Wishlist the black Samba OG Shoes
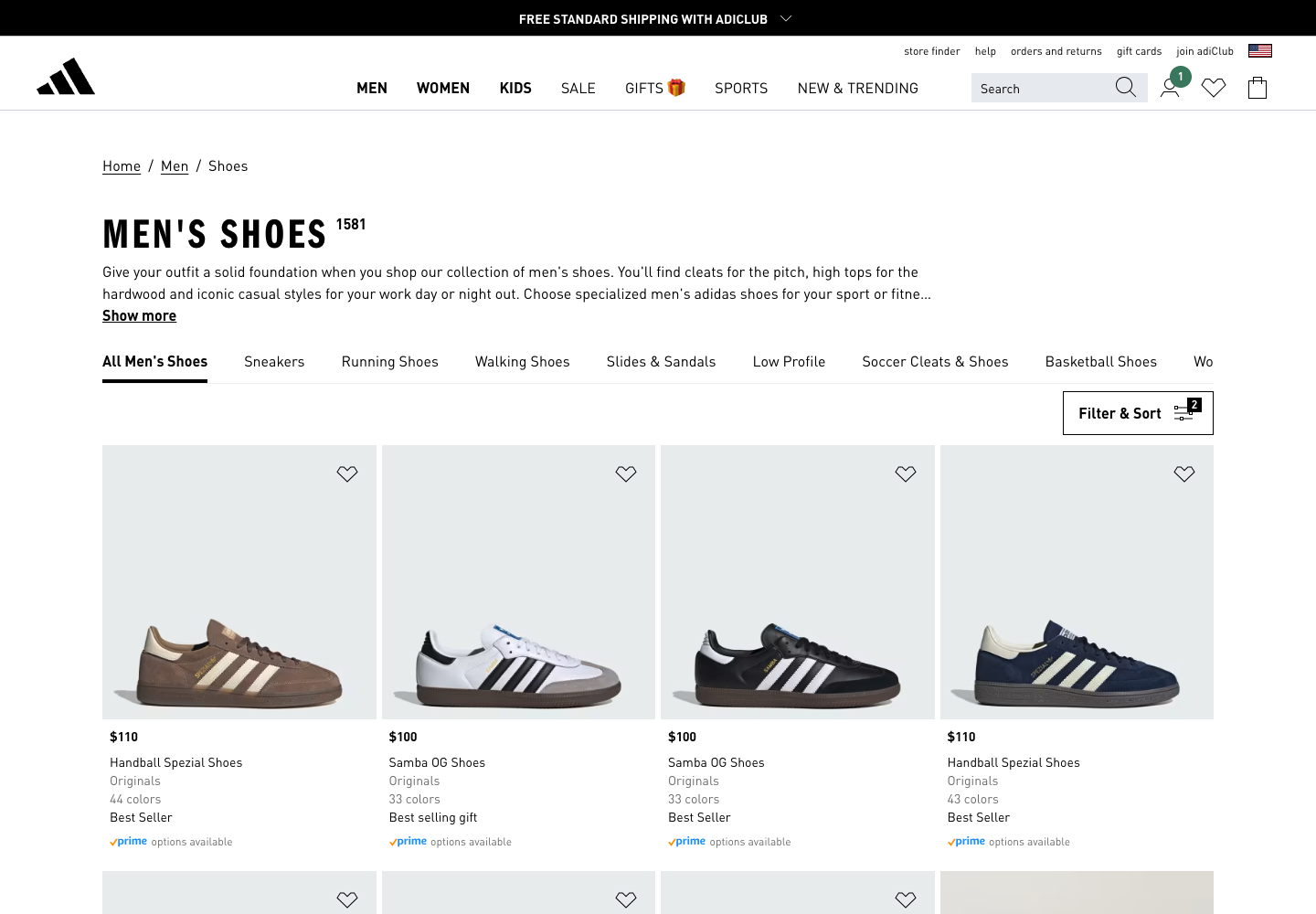This screenshot has width=1316, height=914. (x=906, y=473)
